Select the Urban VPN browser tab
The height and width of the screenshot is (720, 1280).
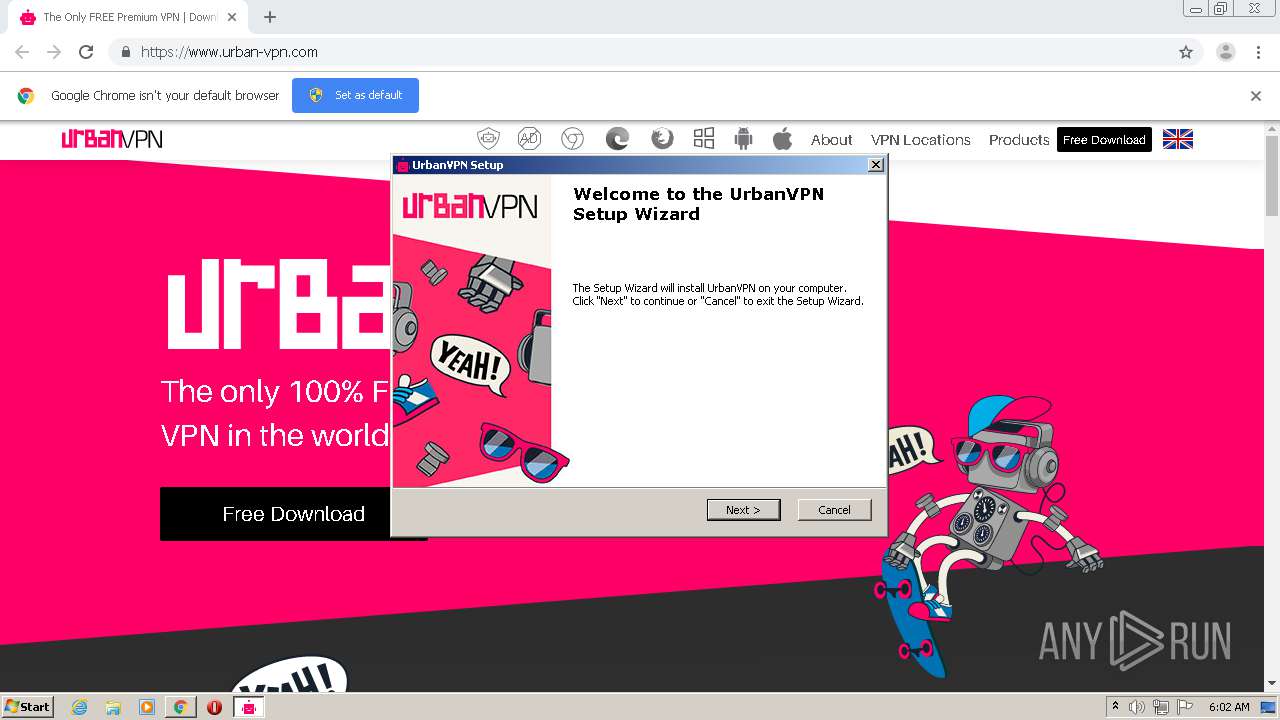coord(127,17)
